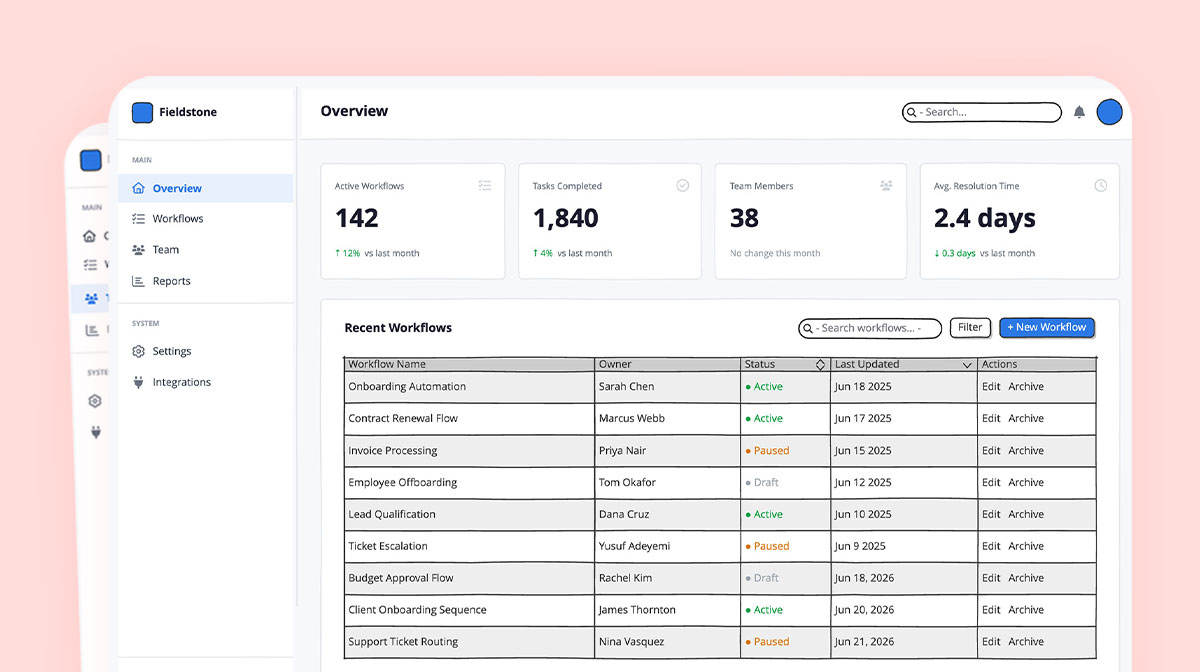Click the Integrations plug icon in sidebar
The height and width of the screenshot is (672, 1200).
click(x=139, y=382)
